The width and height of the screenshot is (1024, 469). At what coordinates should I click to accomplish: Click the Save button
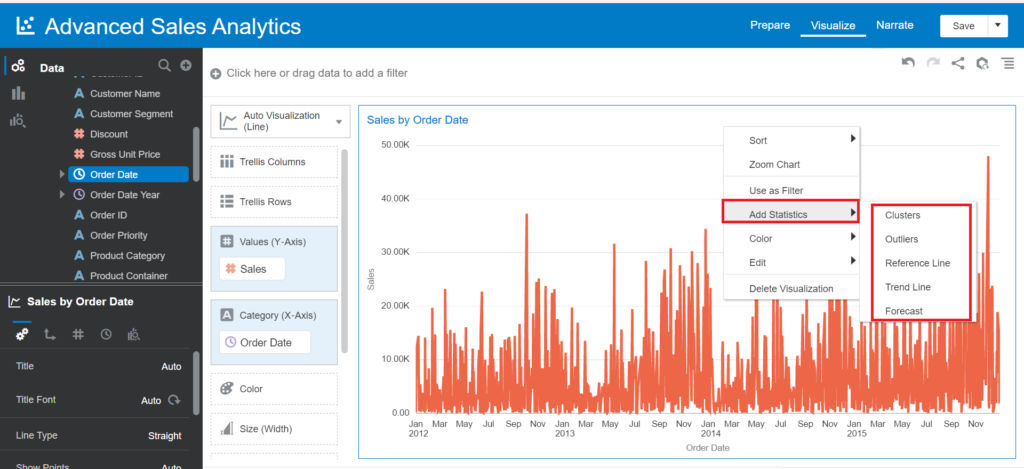963,25
